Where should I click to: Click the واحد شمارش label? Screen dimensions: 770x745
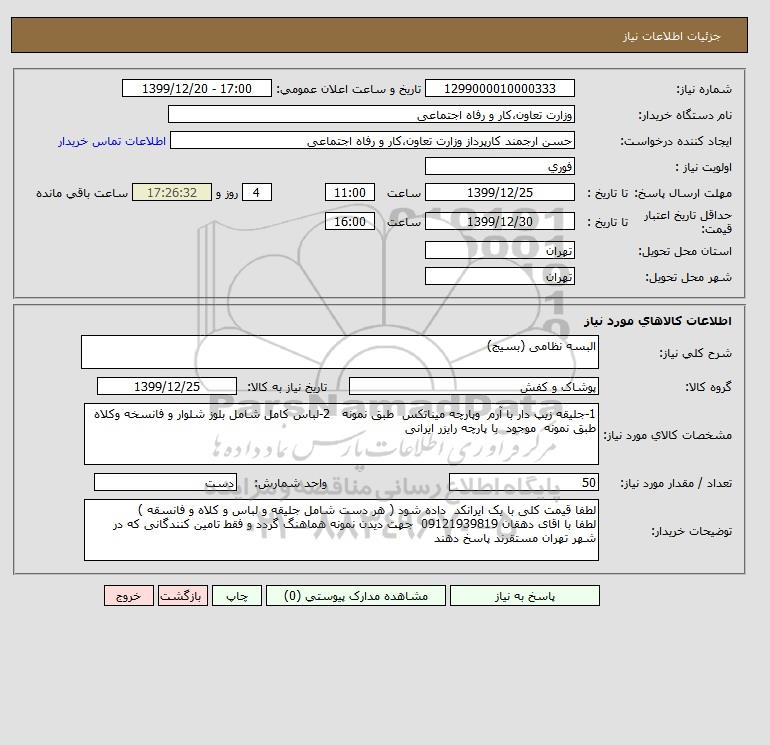tap(290, 483)
